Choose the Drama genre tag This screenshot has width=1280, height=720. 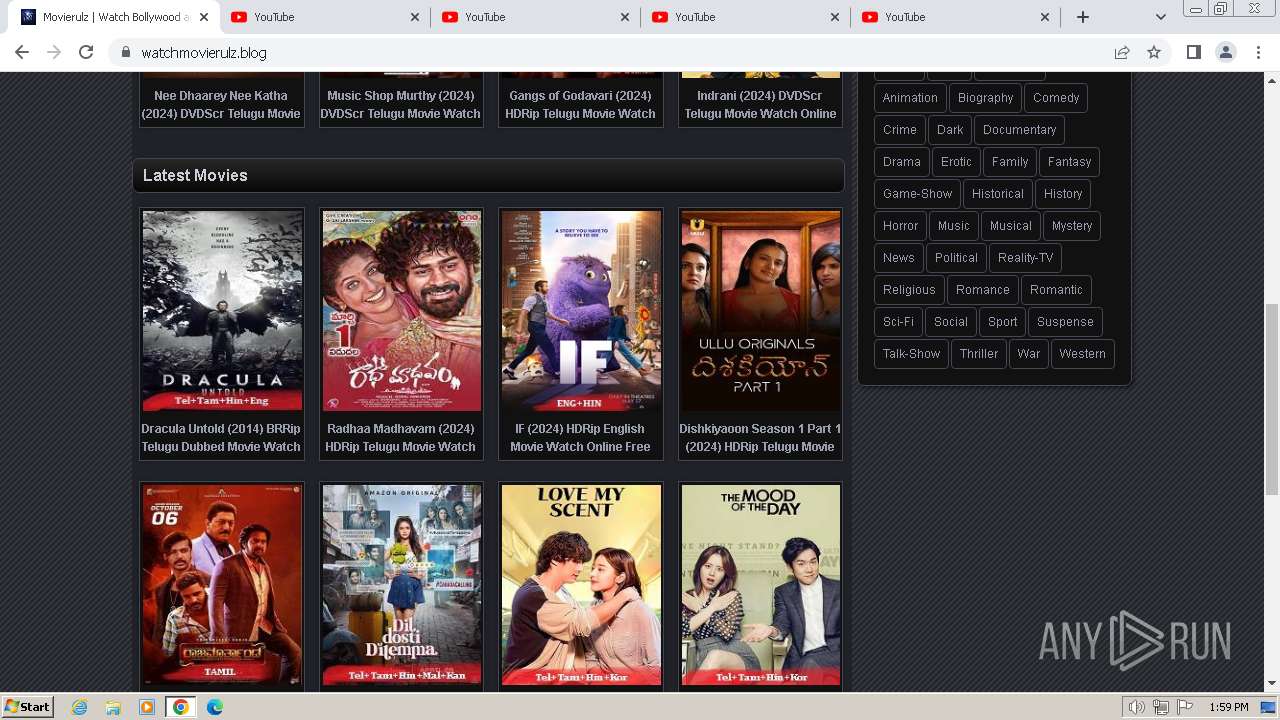click(902, 162)
